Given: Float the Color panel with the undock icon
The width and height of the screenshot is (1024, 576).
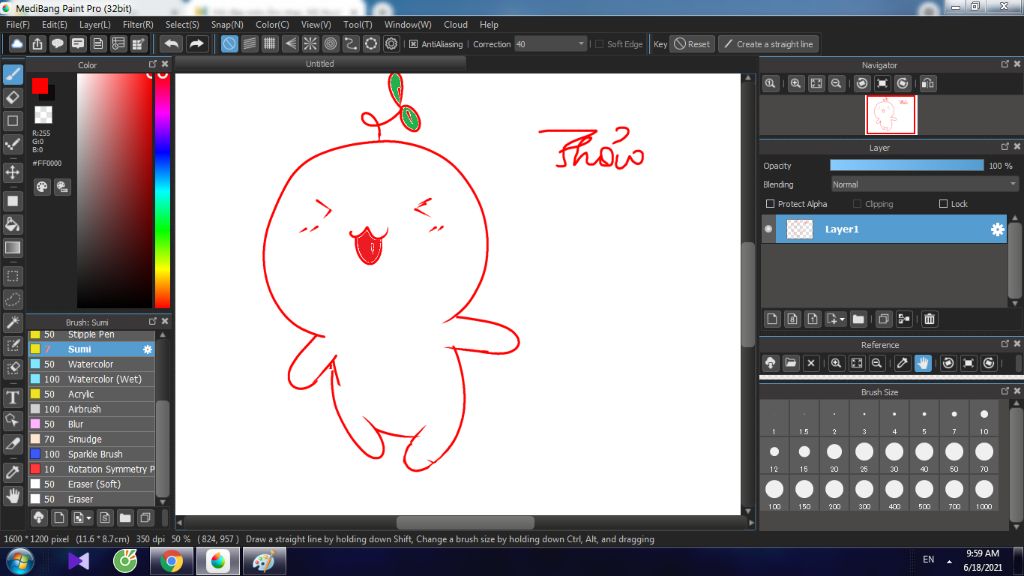Looking at the screenshot, I should coord(152,64).
